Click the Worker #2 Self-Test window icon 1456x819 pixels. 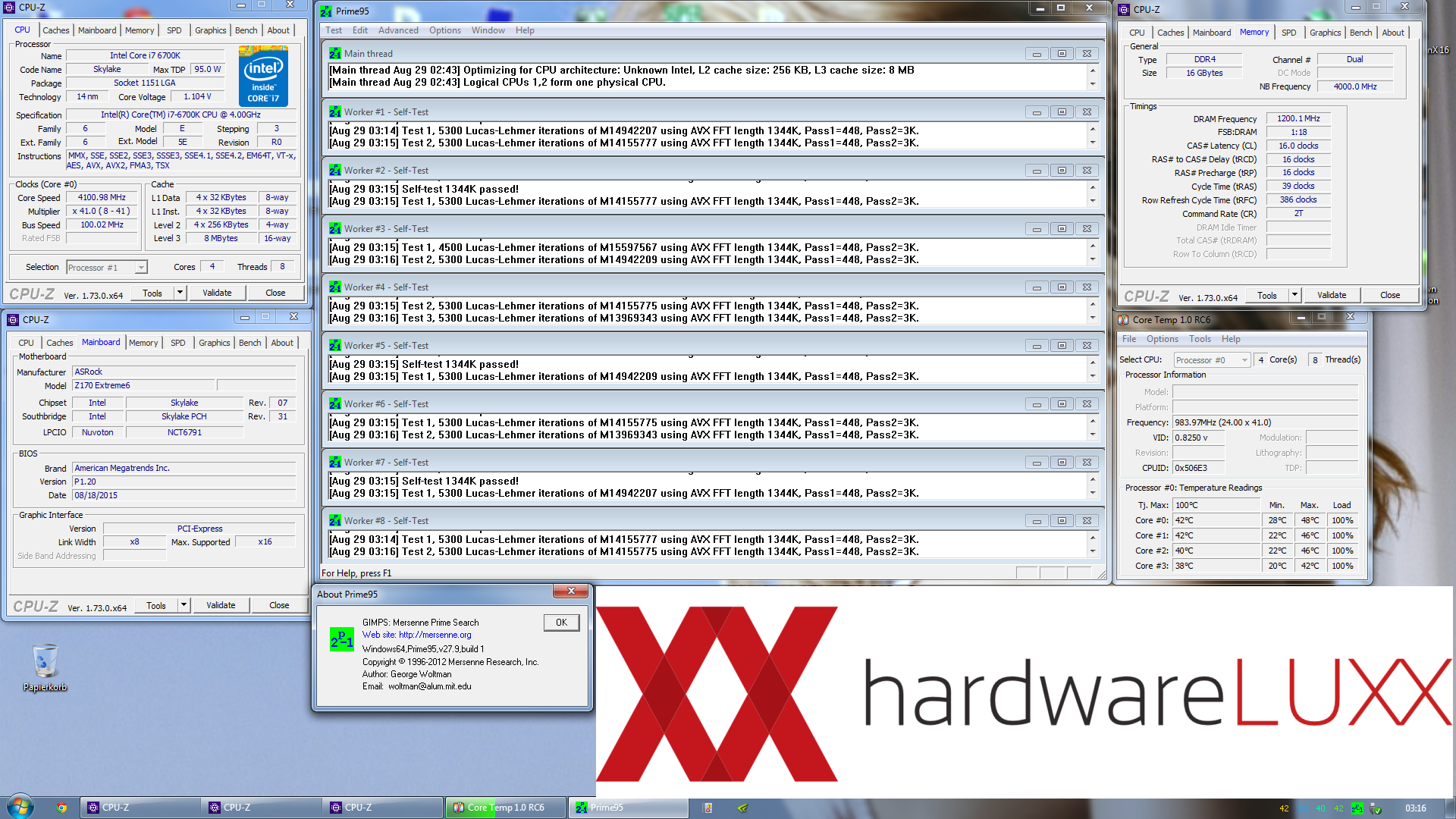coord(335,171)
